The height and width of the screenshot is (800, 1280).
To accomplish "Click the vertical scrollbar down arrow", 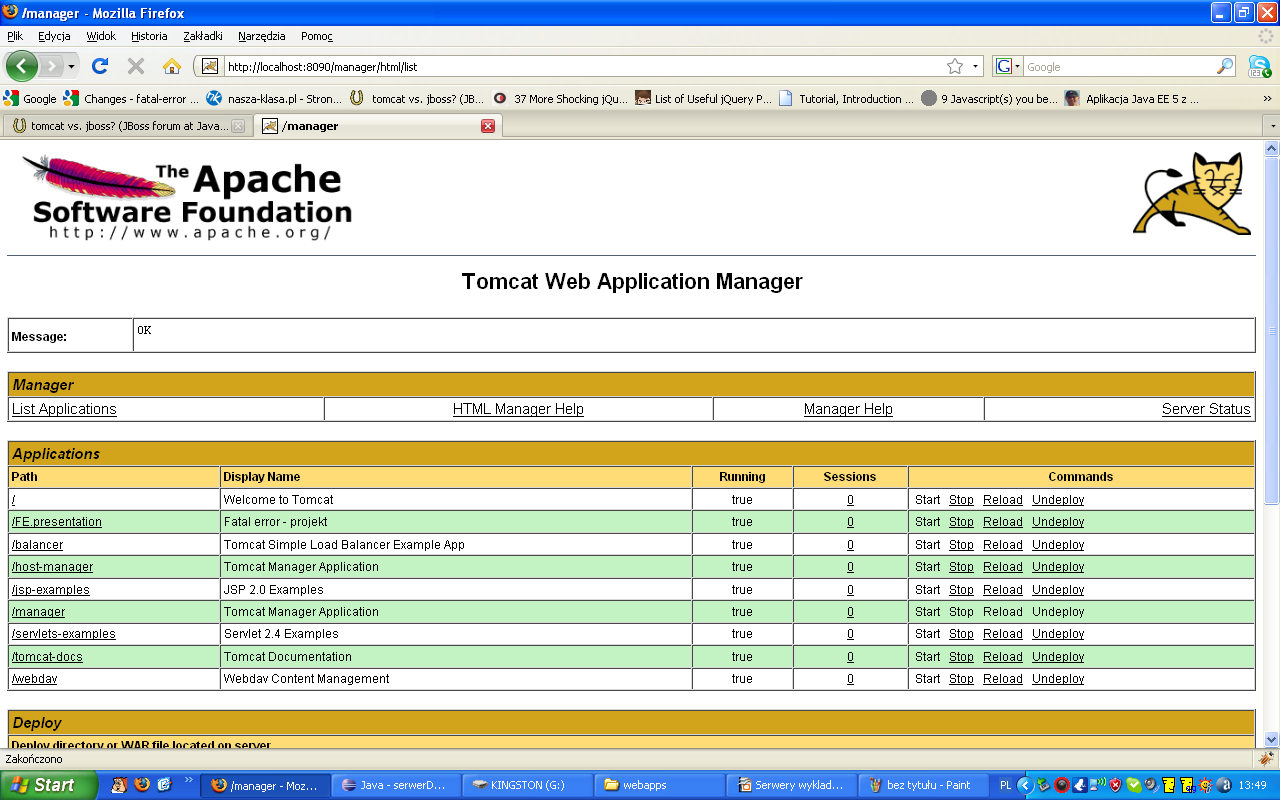I will point(1272,738).
